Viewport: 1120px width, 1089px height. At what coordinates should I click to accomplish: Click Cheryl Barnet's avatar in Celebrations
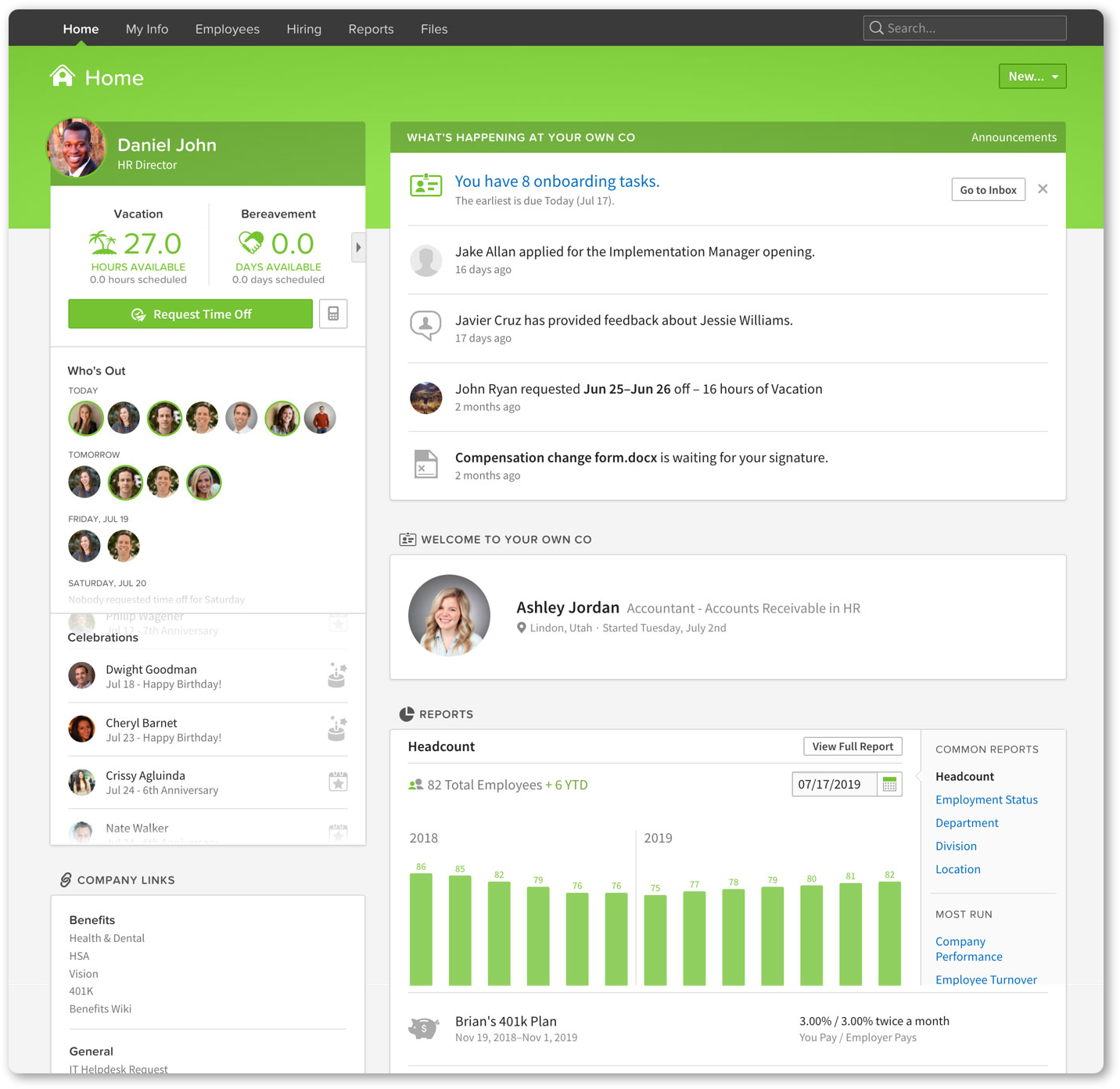point(81,728)
